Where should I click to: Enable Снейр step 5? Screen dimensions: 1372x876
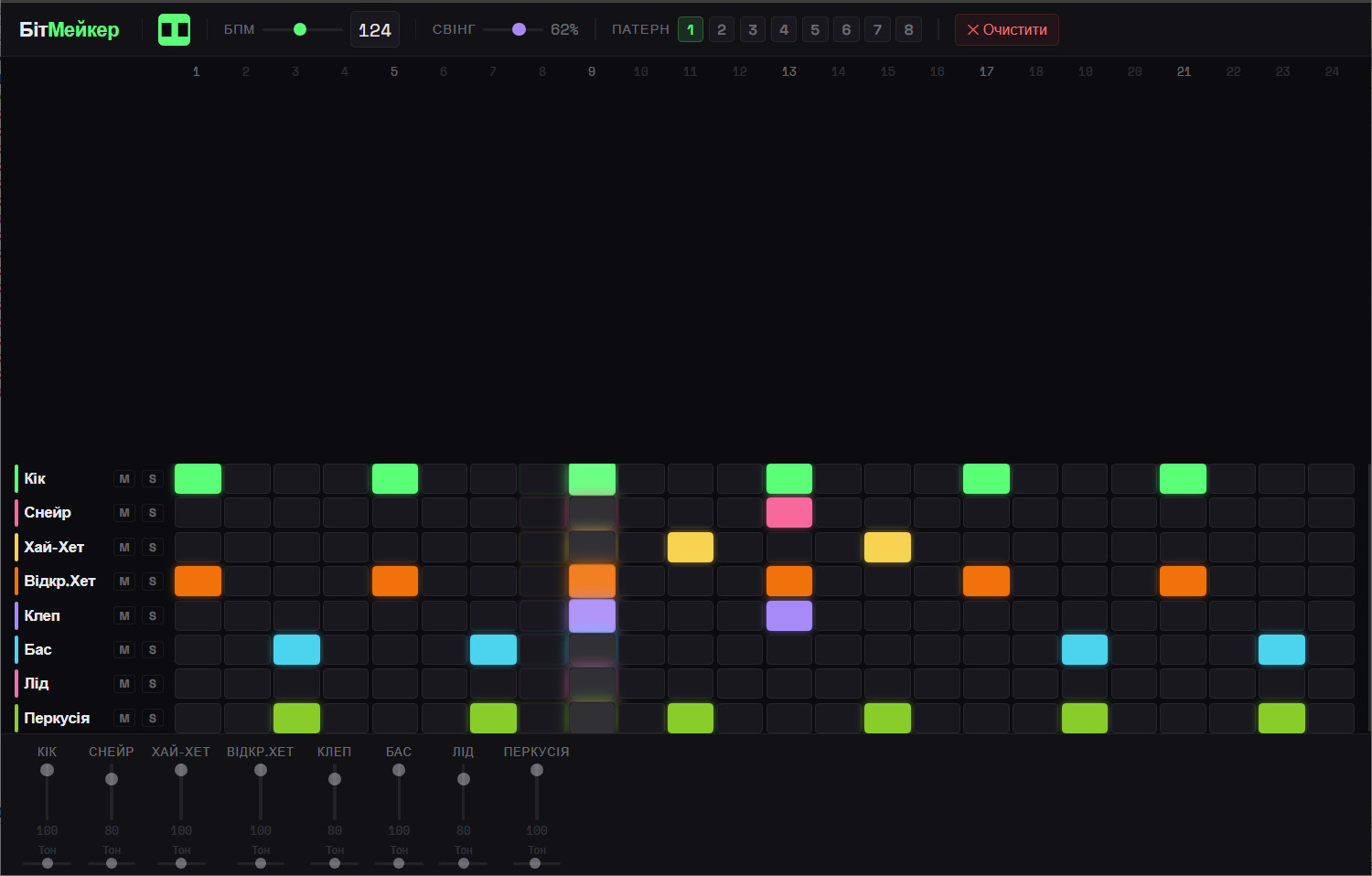click(395, 513)
